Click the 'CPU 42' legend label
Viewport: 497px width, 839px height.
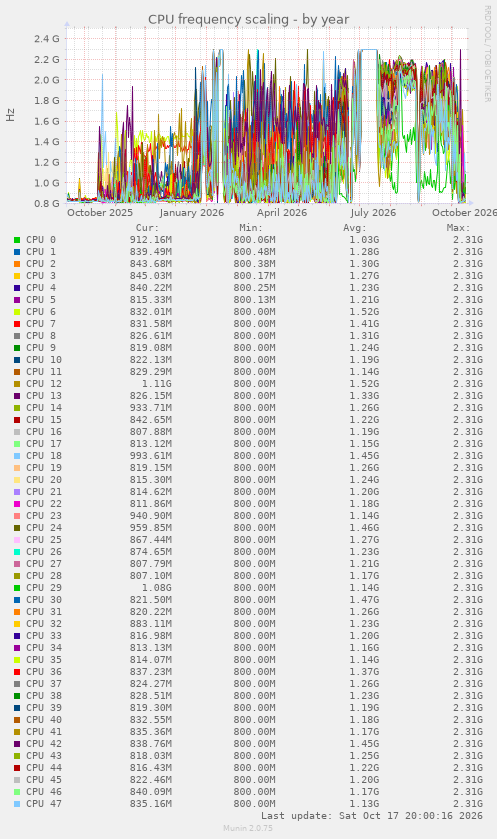click(44, 743)
